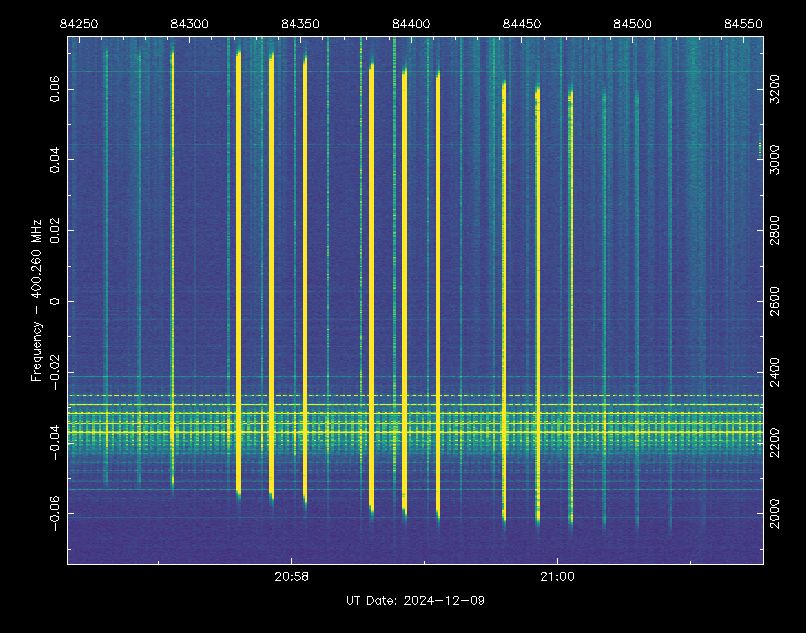Click the 20:58 time label

(291, 577)
